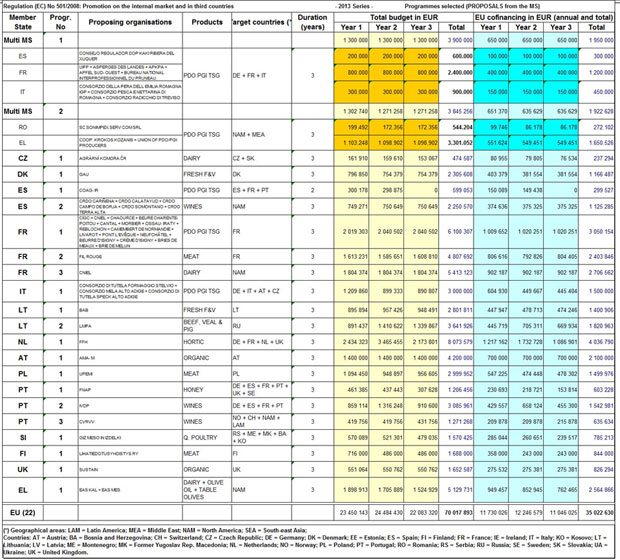Select the DK member state cell
620x560 pixels.
tap(23, 173)
